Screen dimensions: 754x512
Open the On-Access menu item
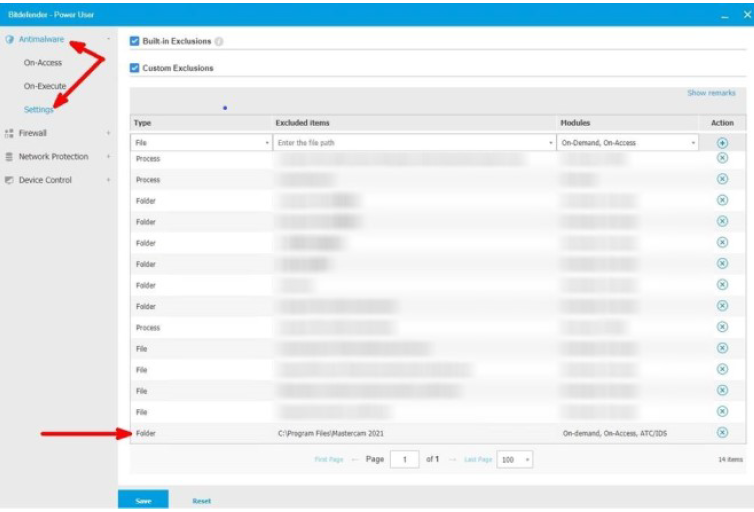tap(43, 63)
